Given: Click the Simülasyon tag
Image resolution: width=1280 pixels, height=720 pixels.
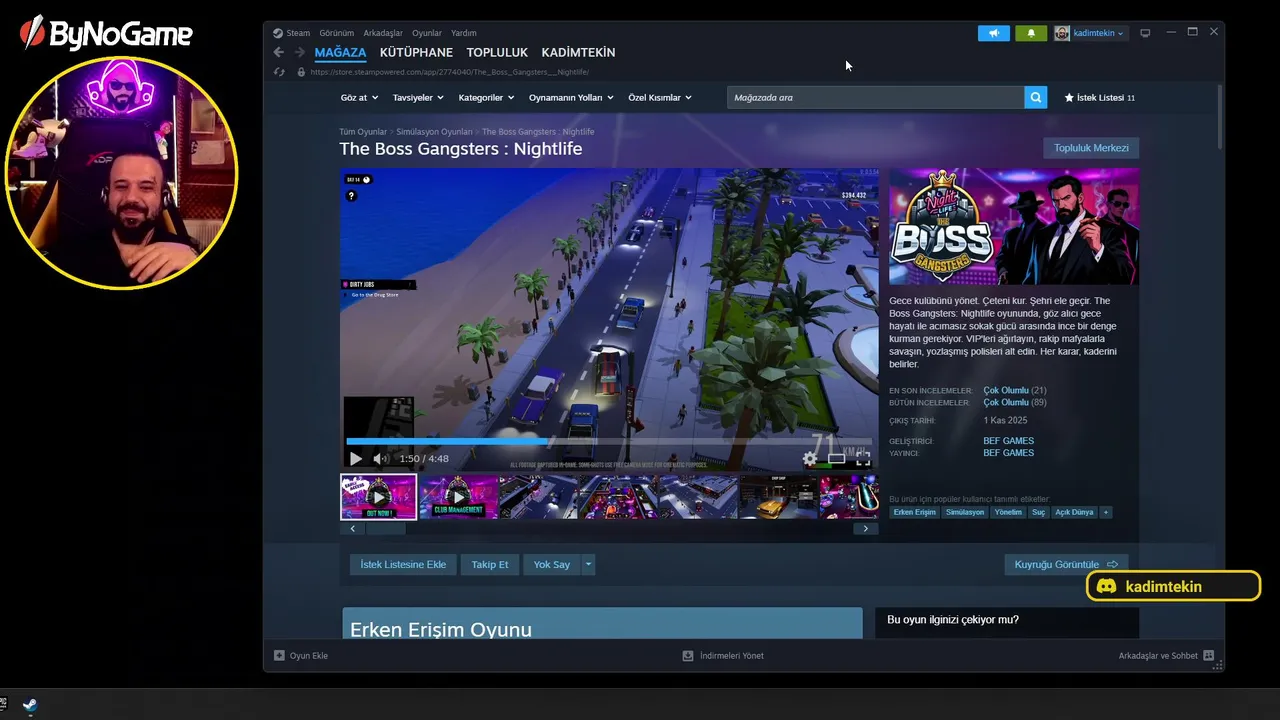Looking at the screenshot, I should click(965, 512).
